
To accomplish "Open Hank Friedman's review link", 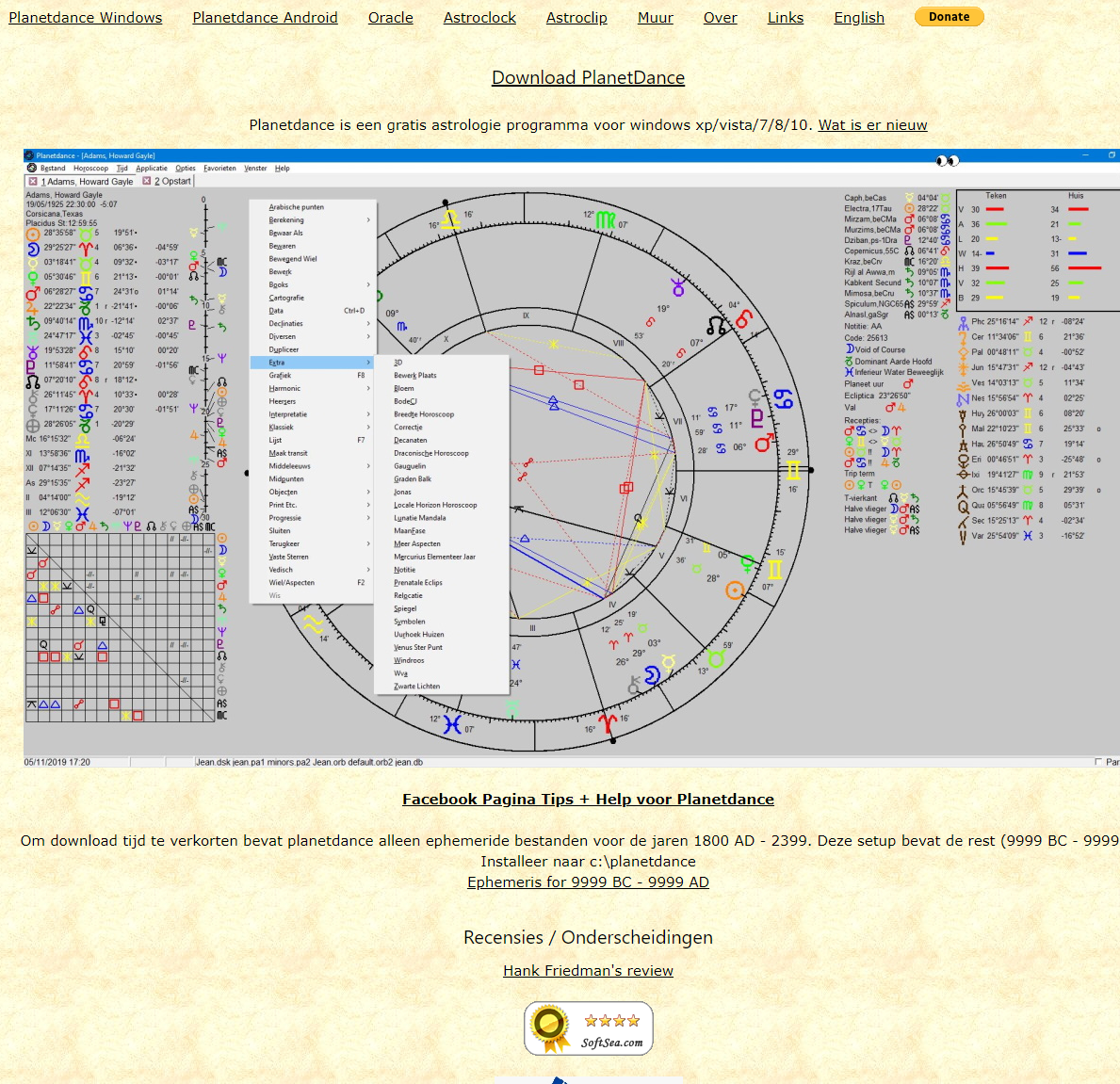I will tap(589, 970).
